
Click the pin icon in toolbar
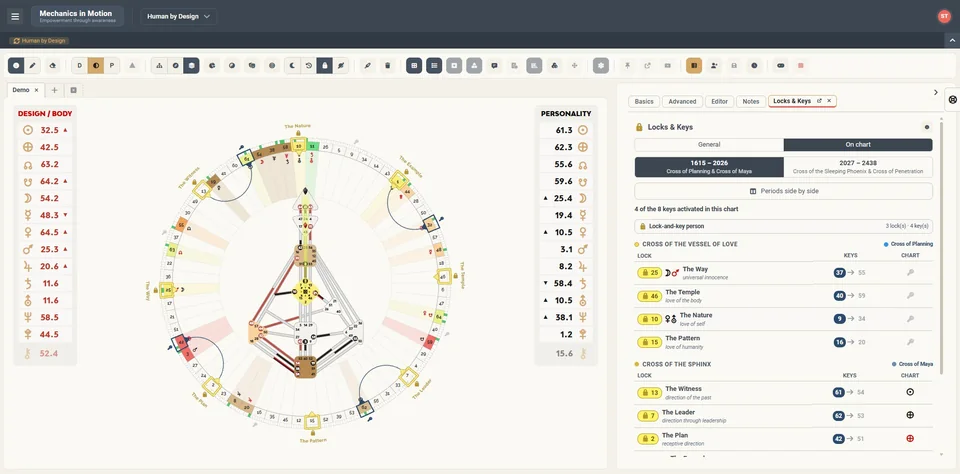click(x=628, y=66)
